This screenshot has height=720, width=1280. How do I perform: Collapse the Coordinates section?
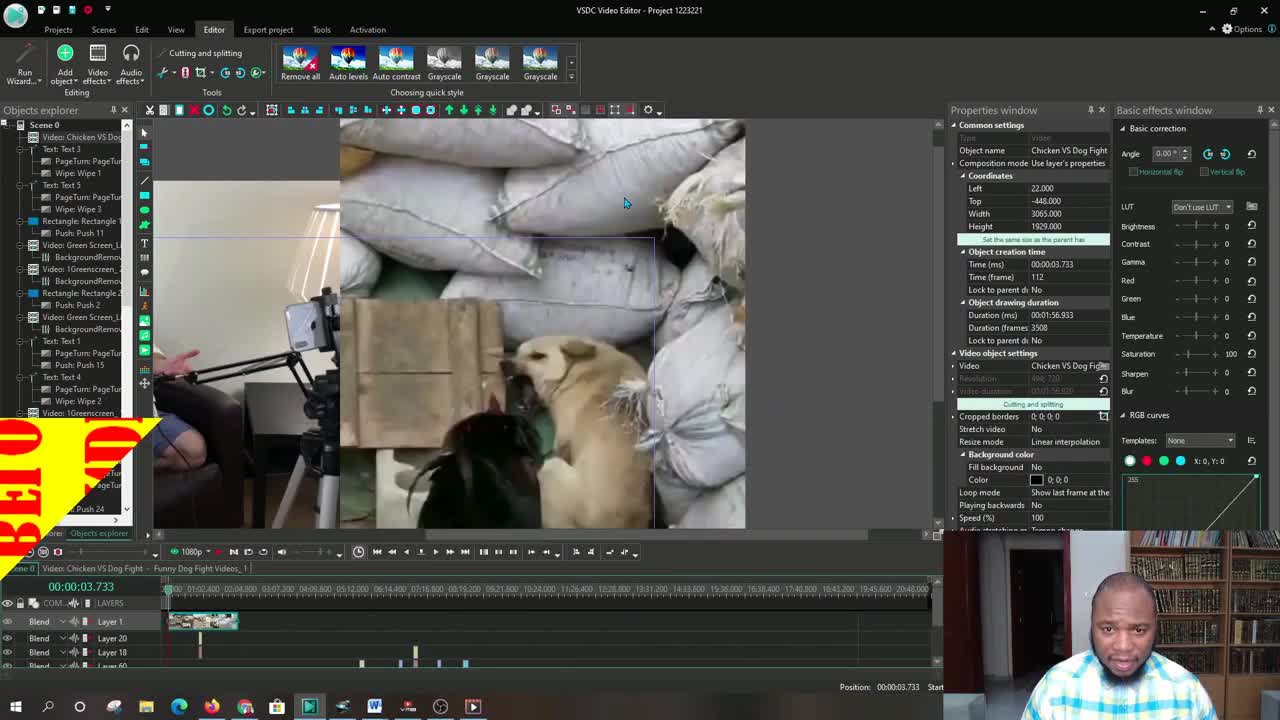pos(963,176)
